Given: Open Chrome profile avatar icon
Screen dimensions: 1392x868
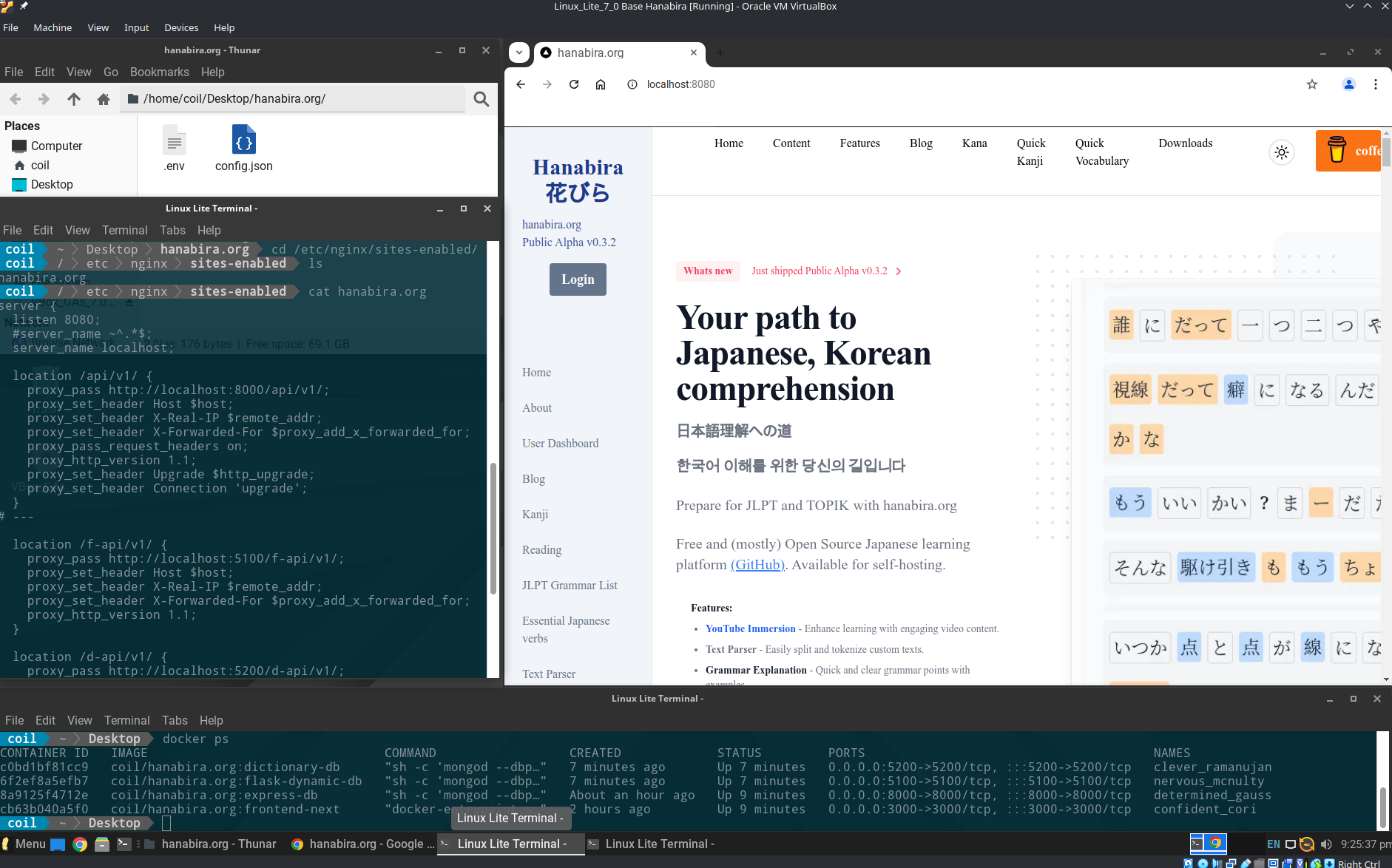Looking at the screenshot, I should coord(1348,84).
